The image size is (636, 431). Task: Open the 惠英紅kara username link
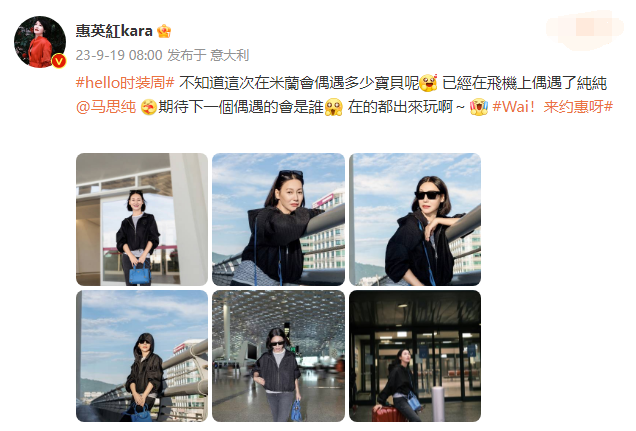point(114,31)
